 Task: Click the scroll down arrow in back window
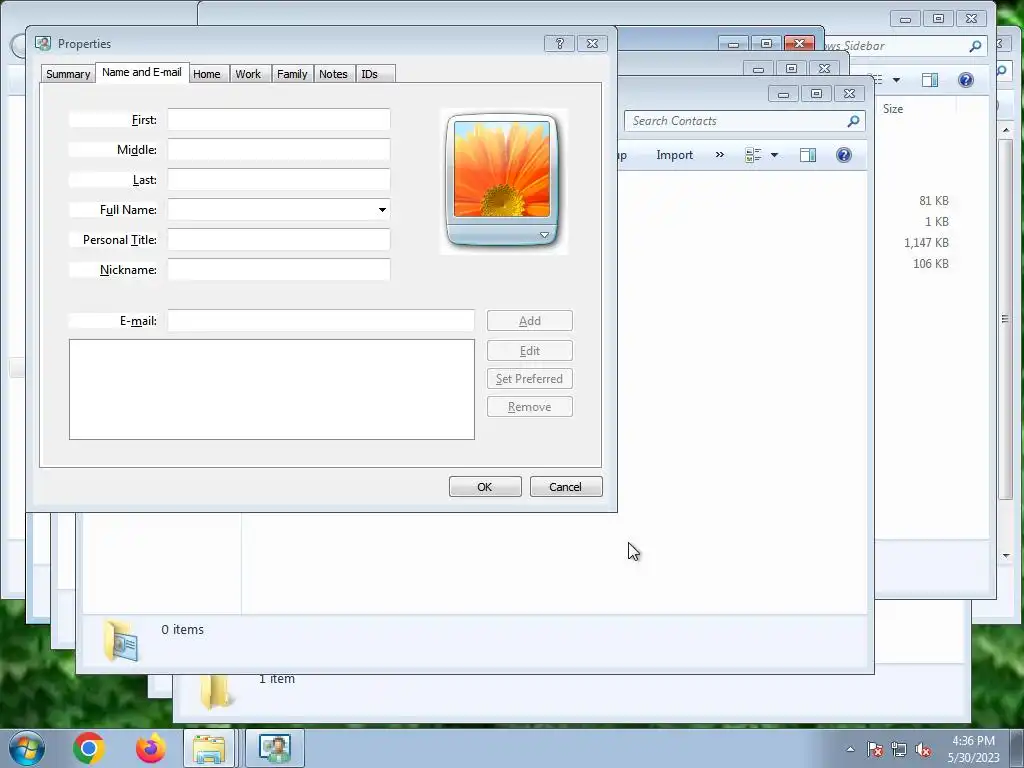(x=1006, y=556)
